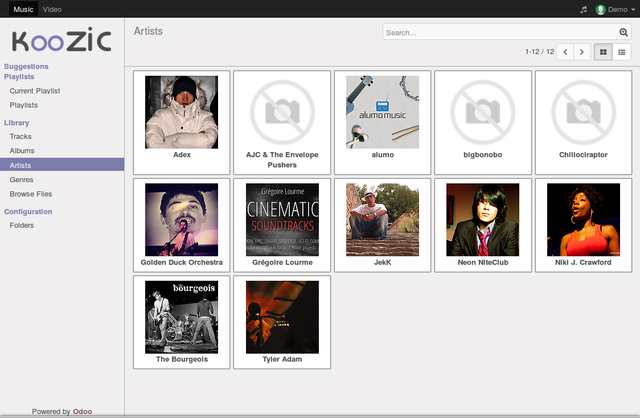This screenshot has height=418, width=640.
Task: Click the Artists page heading
Action: click(148, 31)
